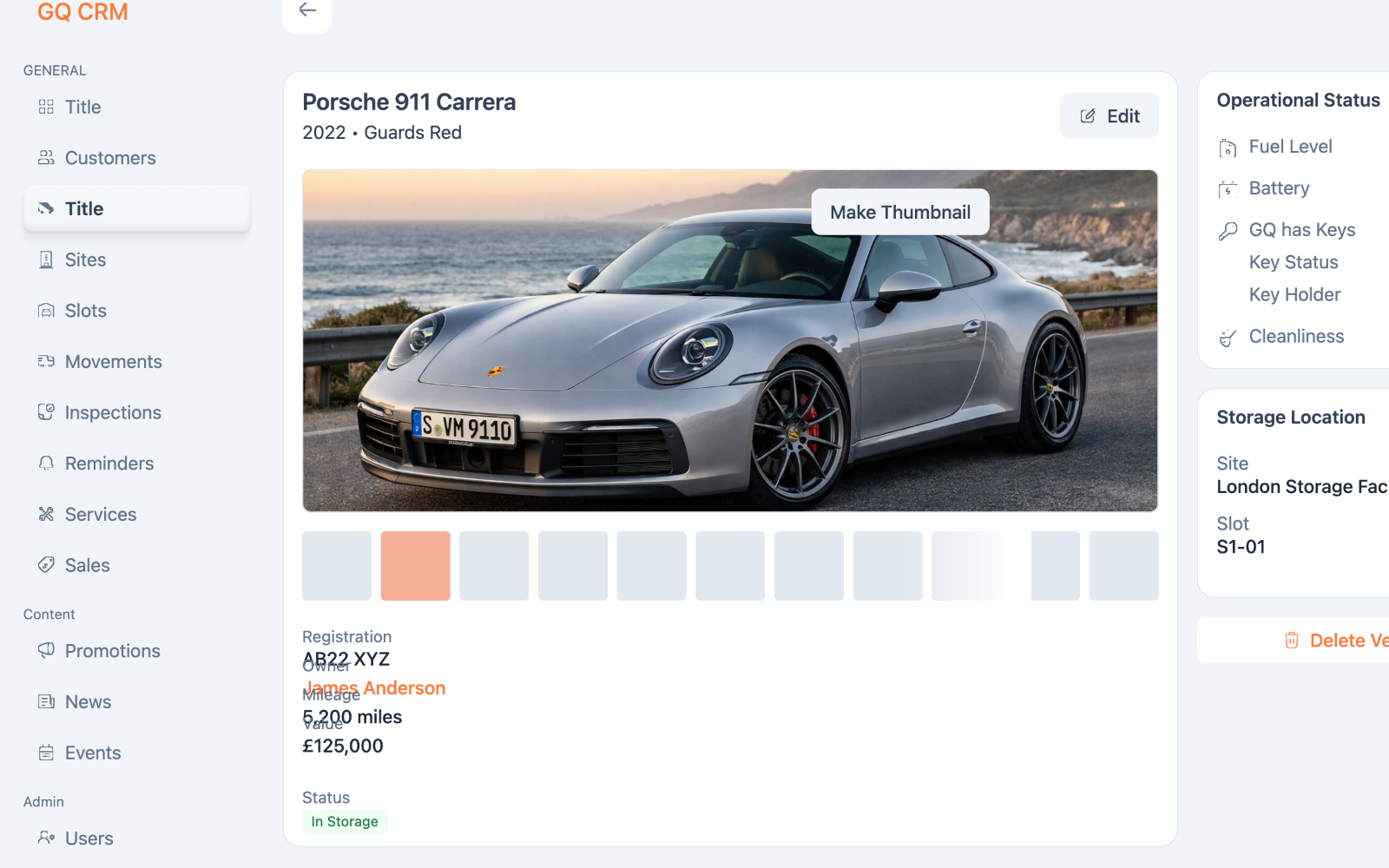Select the highlighted orange thumbnail
The image size is (1389, 868).
pyautogui.click(x=416, y=566)
